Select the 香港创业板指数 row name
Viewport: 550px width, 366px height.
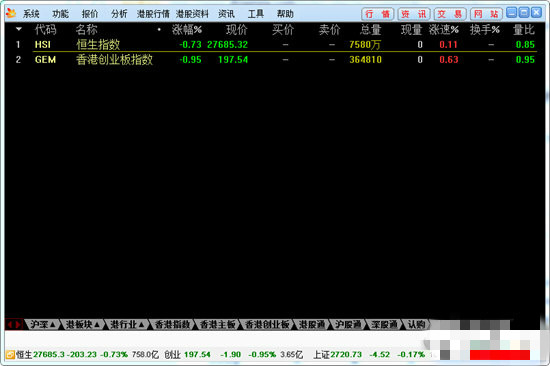[x=115, y=60]
